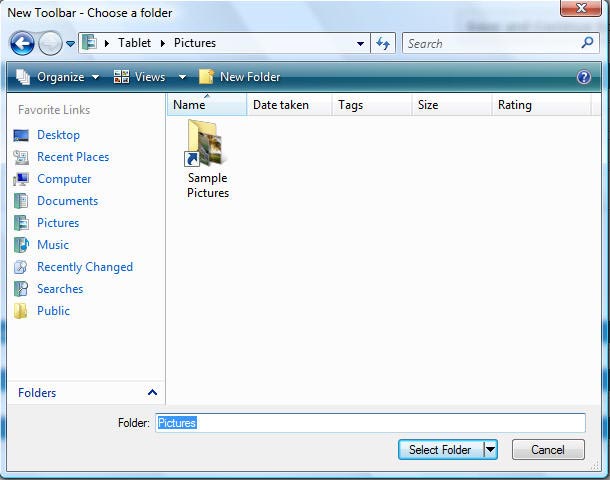Open the Recently Changed link

click(x=85, y=267)
